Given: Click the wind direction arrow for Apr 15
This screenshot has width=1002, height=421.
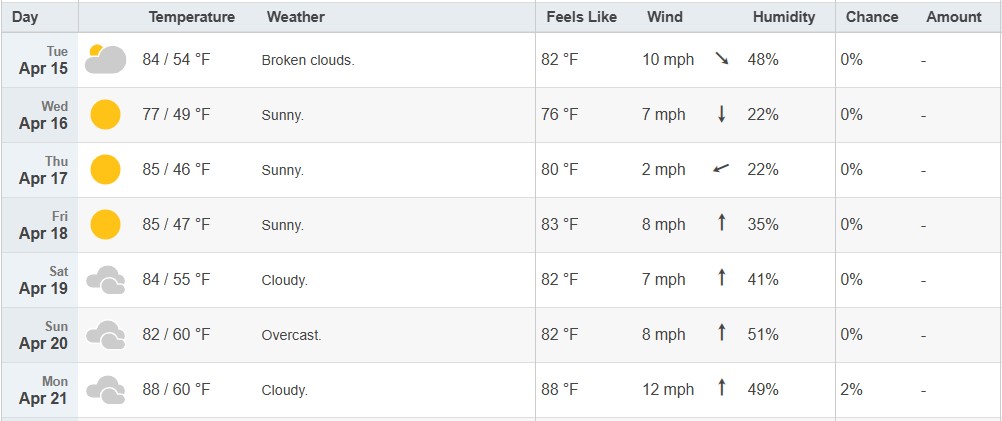Looking at the screenshot, I should click(x=722, y=59).
